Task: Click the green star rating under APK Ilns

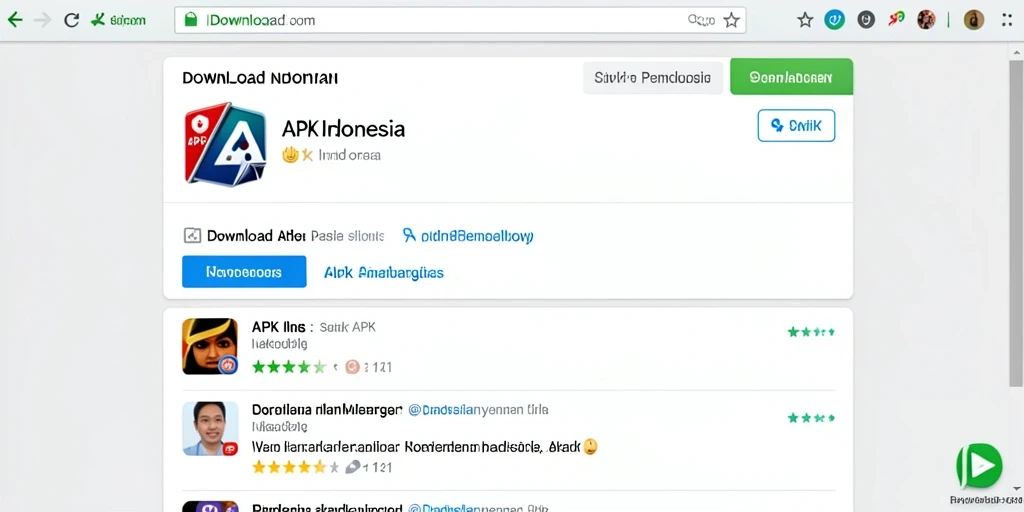Action: pos(289,366)
